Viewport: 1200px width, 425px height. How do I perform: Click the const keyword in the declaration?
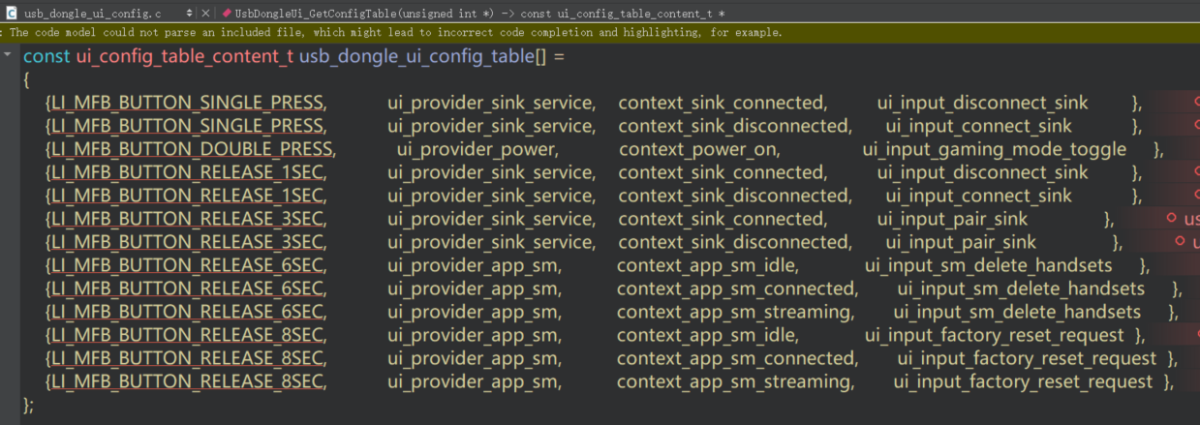pyautogui.click(x=46, y=56)
